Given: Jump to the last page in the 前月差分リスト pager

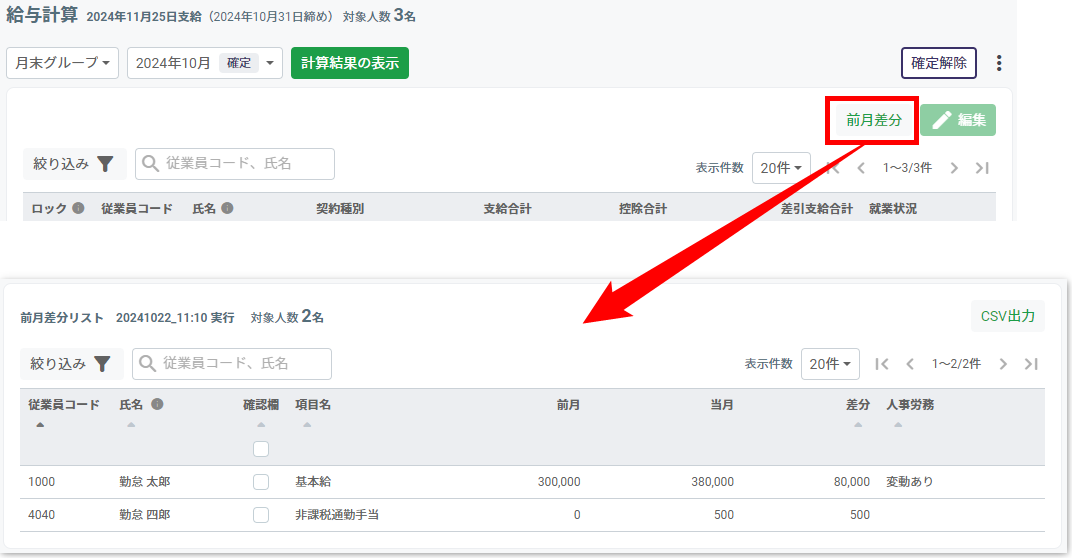Looking at the screenshot, I should click(x=1031, y=364).
